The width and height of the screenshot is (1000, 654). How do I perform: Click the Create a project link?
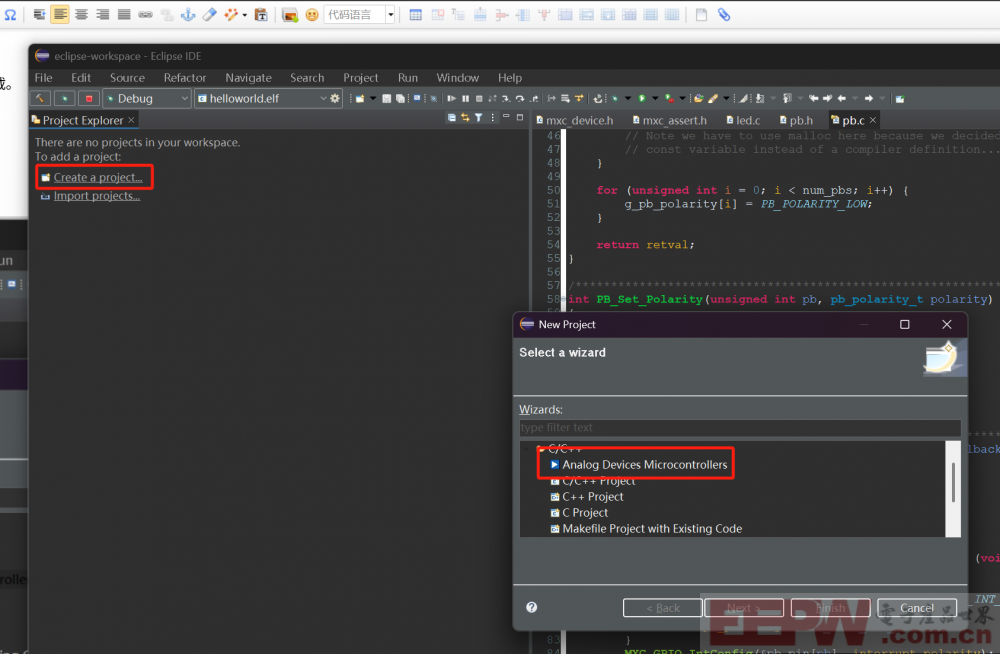pos(98,177)
